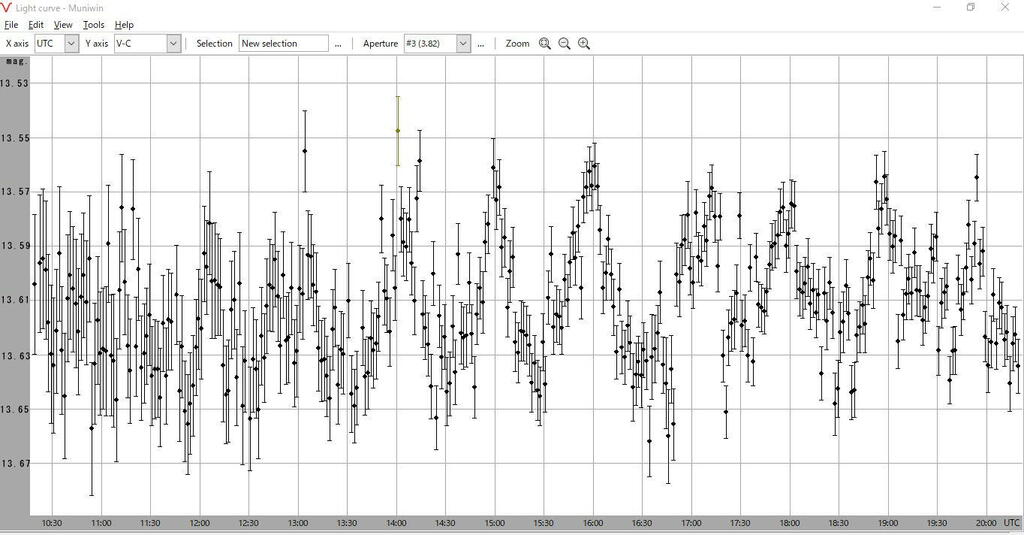Click the 16:30 time axis label
This screenshot has width=1024, height=535.
[642, 523]
